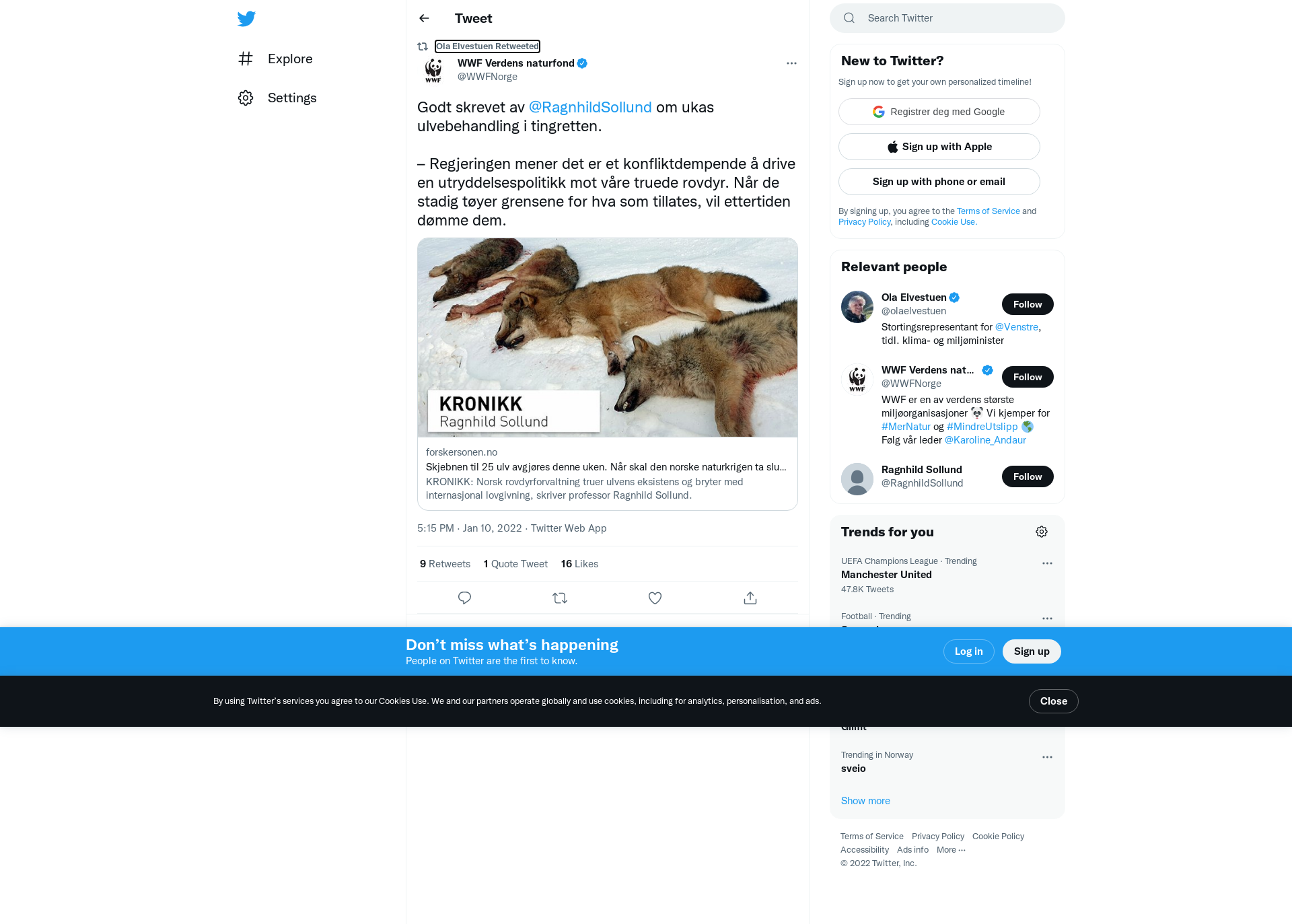Image resolution: width=1292 pixels, height=924 pixels.
Task: Like the tweet with the heart icon
Action: click(655, 598)
